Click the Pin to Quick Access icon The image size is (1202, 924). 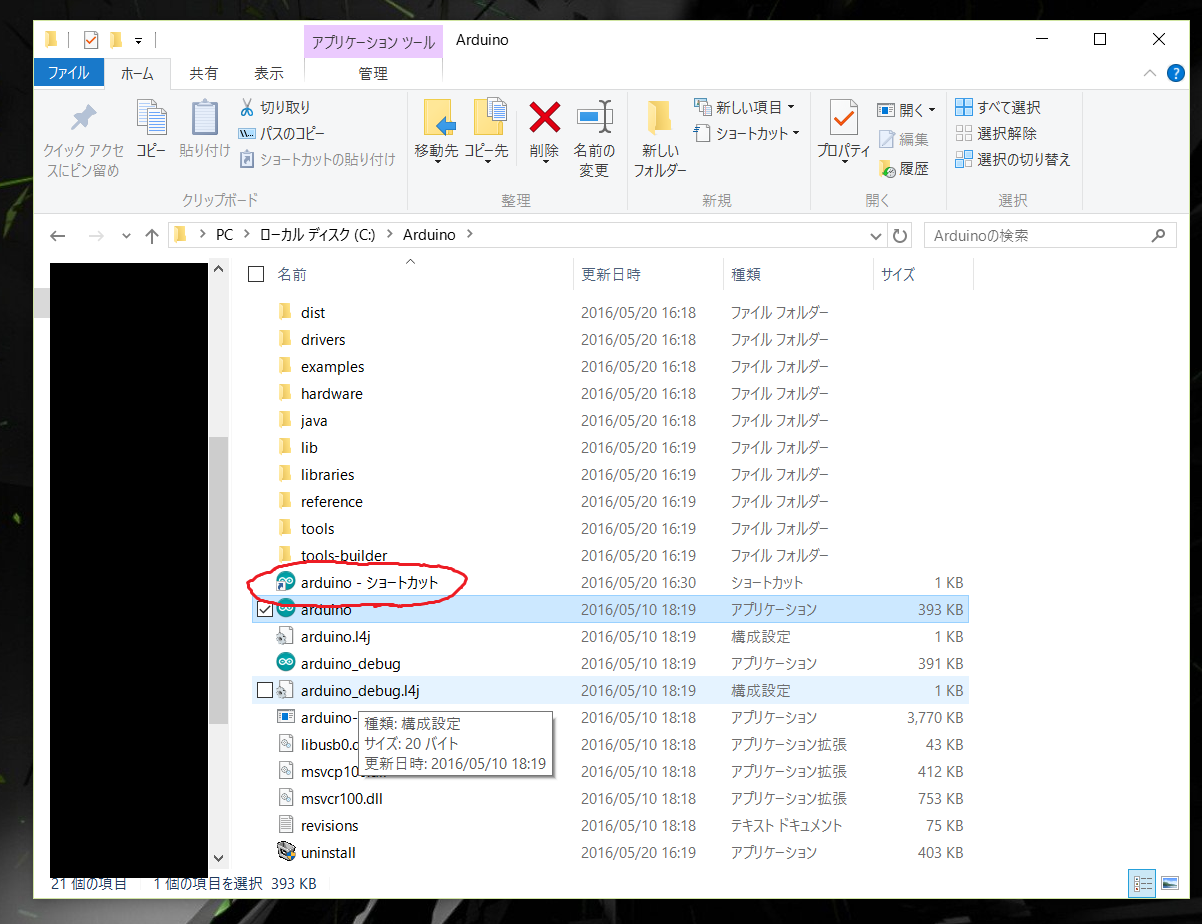(83, 119)
